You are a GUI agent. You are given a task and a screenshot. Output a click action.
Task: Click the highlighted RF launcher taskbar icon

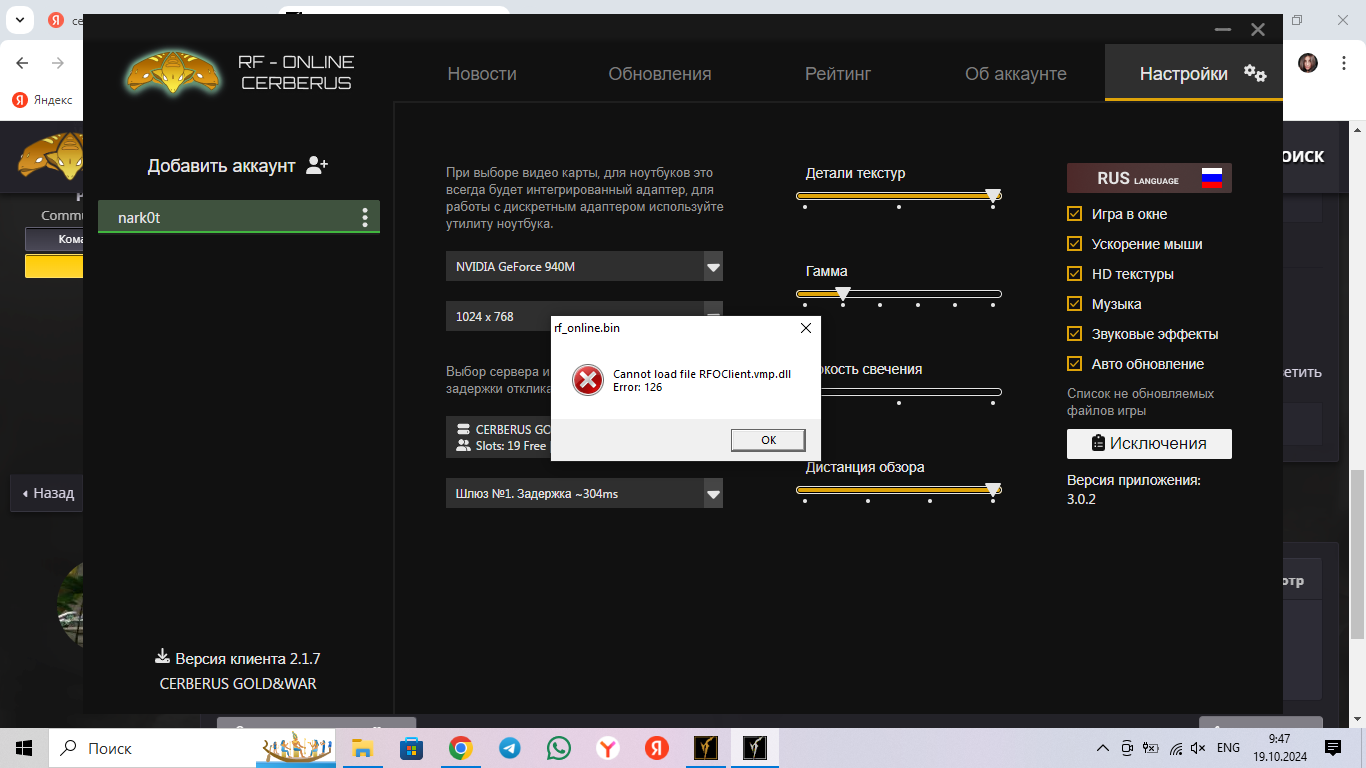coord(755,748)
